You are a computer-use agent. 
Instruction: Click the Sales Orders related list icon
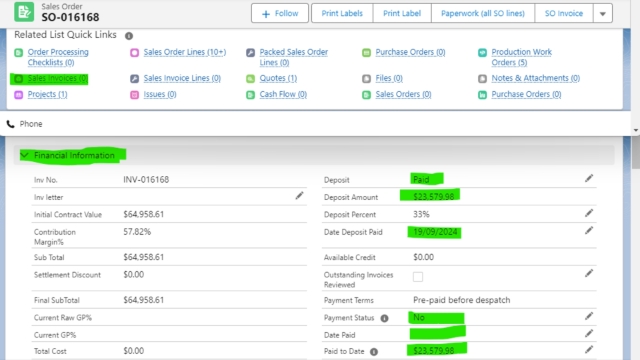[x=367, y=95]
